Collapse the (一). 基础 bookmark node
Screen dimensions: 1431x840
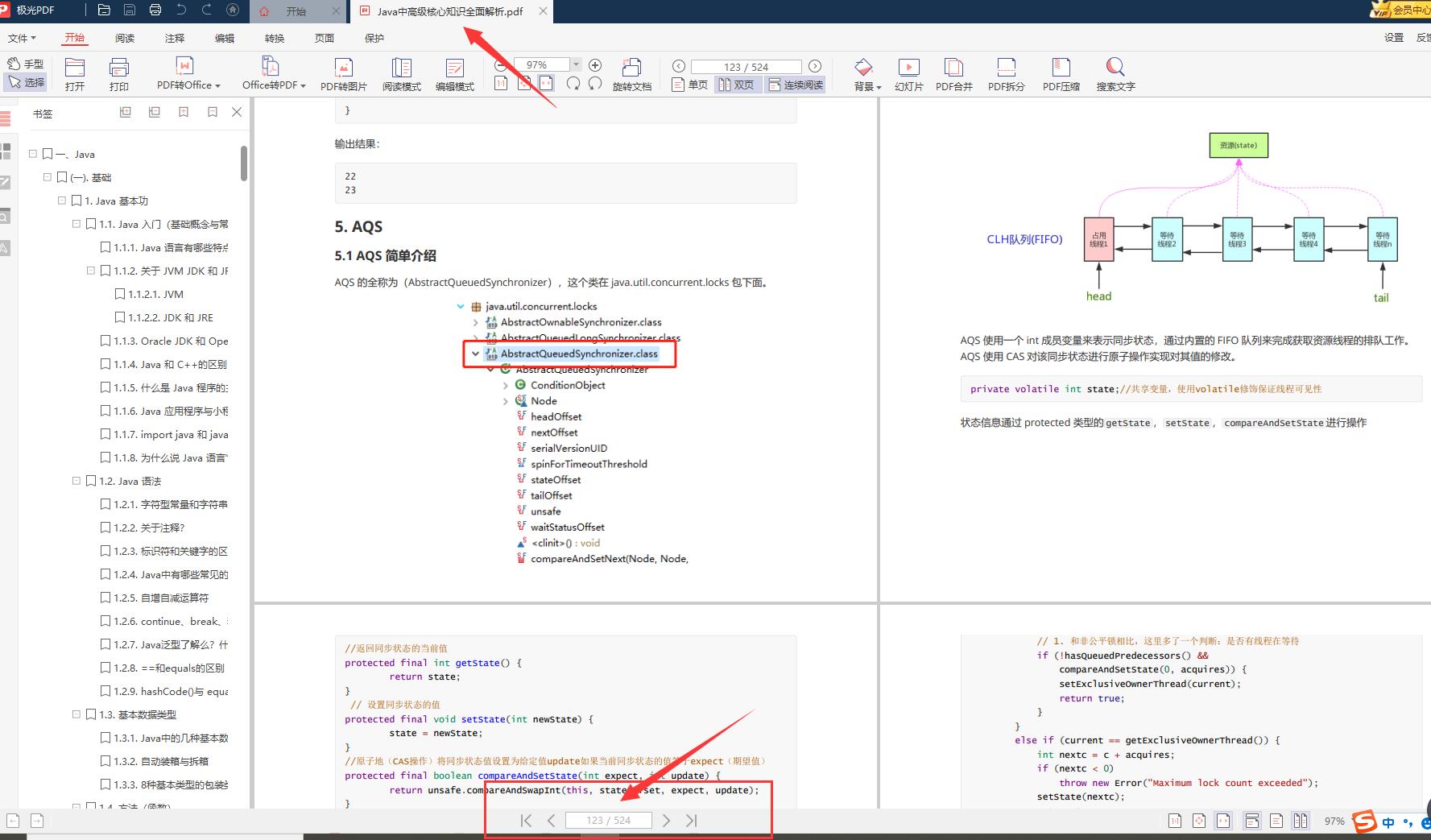point(48,177)
